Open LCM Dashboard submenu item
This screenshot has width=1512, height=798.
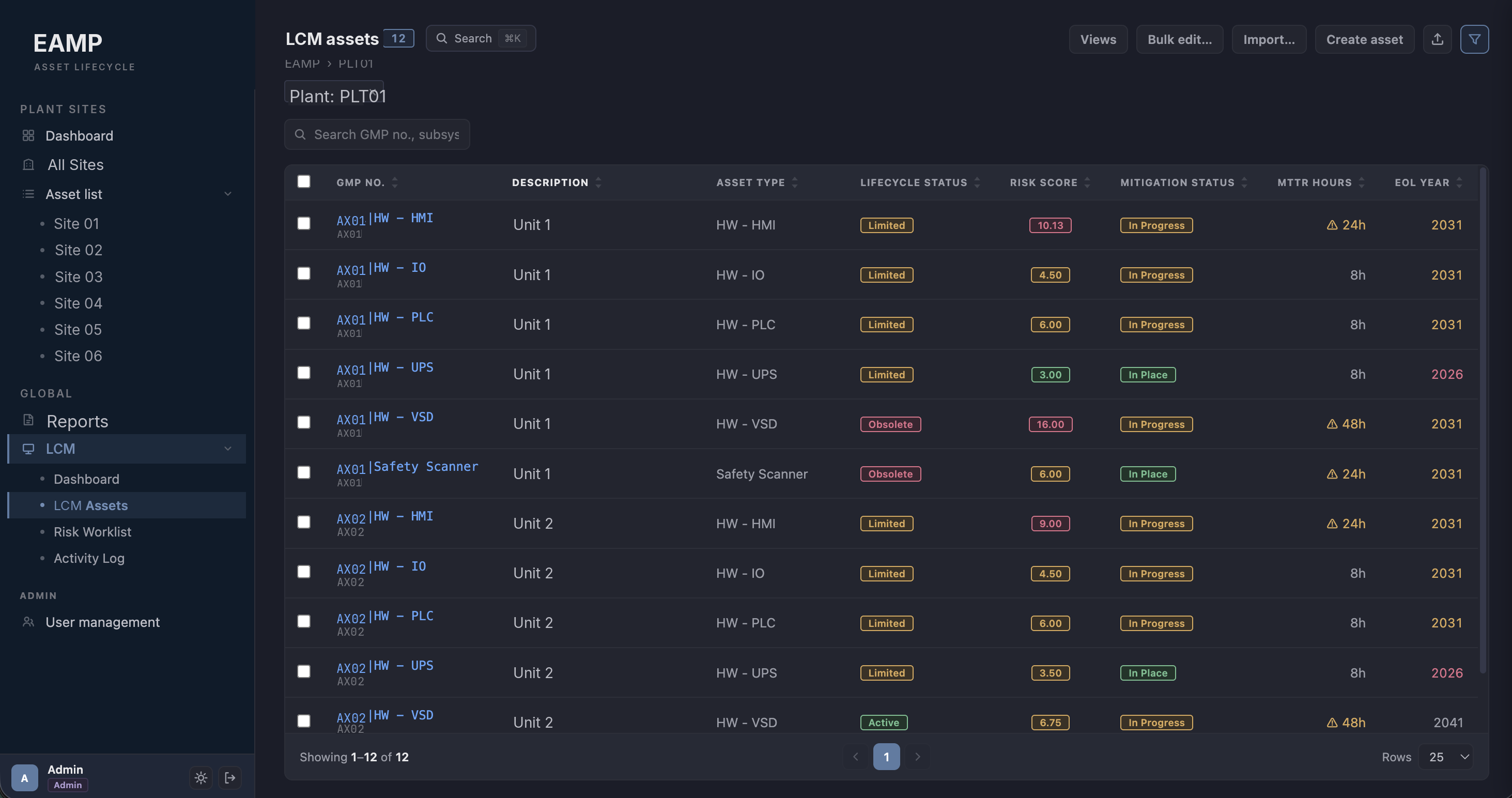86,479
